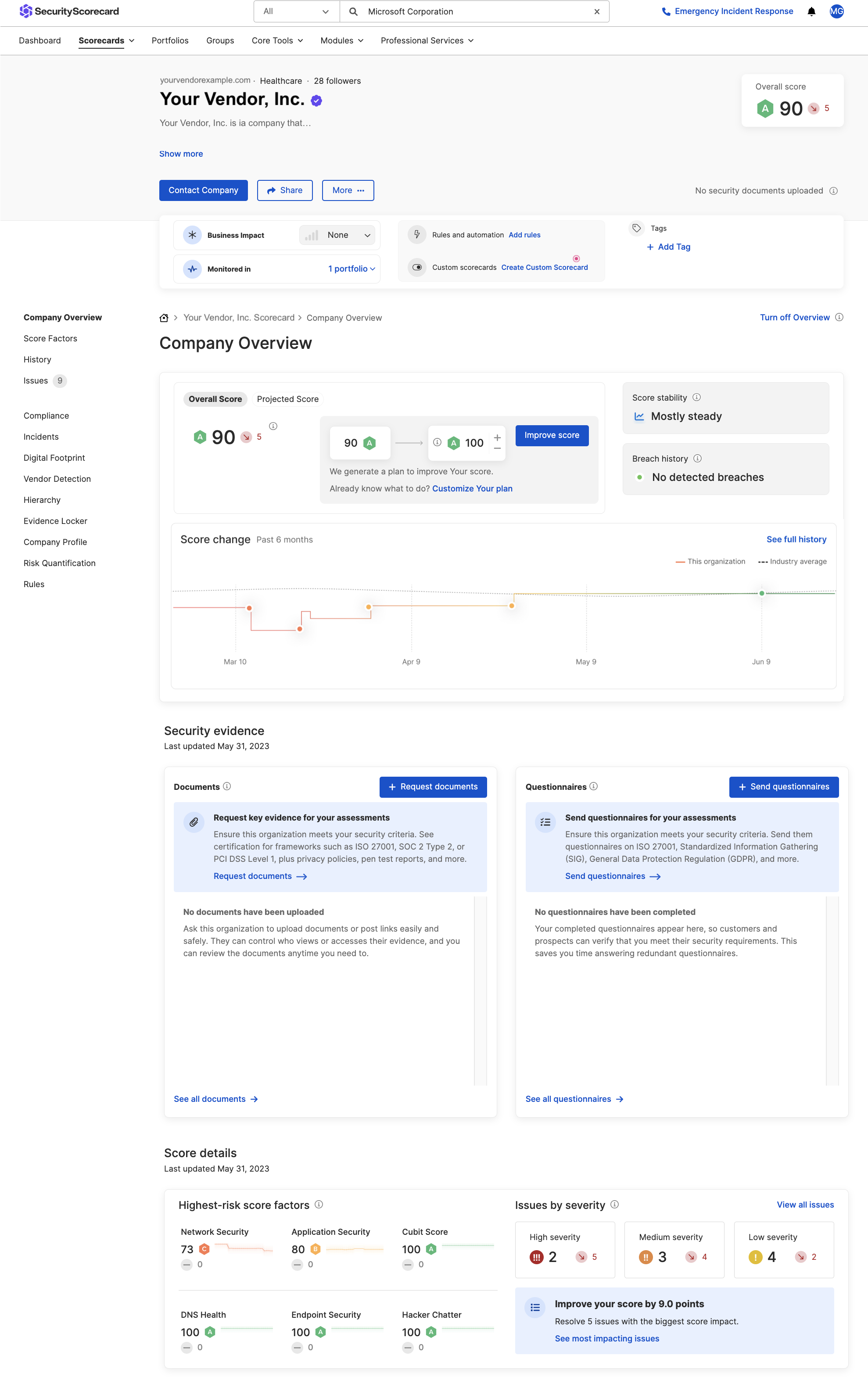Open Evidence Locker in sidebar

[x=55, y=521]
